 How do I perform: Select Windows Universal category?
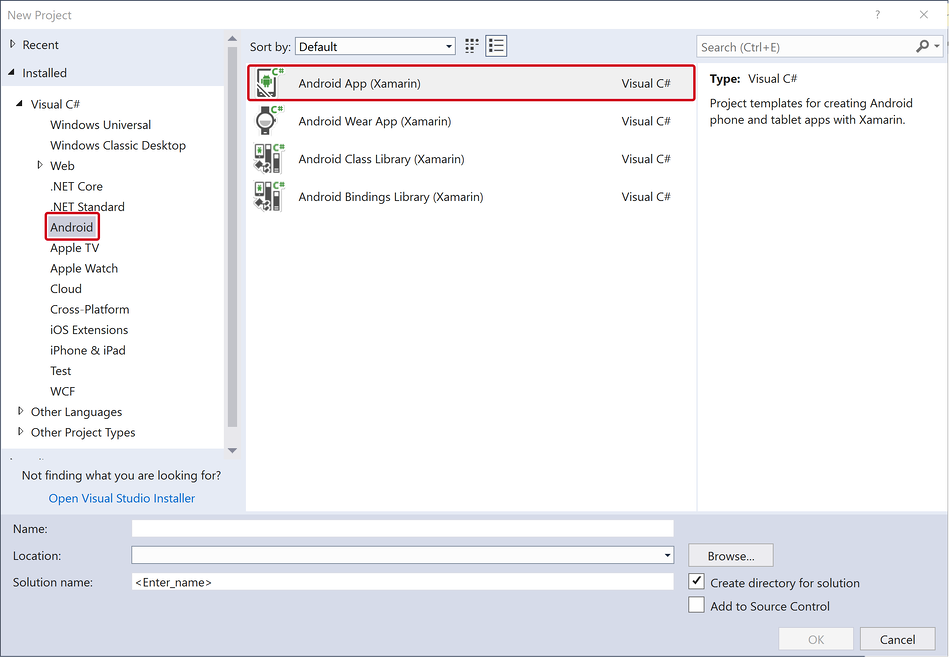coord(101,125)
